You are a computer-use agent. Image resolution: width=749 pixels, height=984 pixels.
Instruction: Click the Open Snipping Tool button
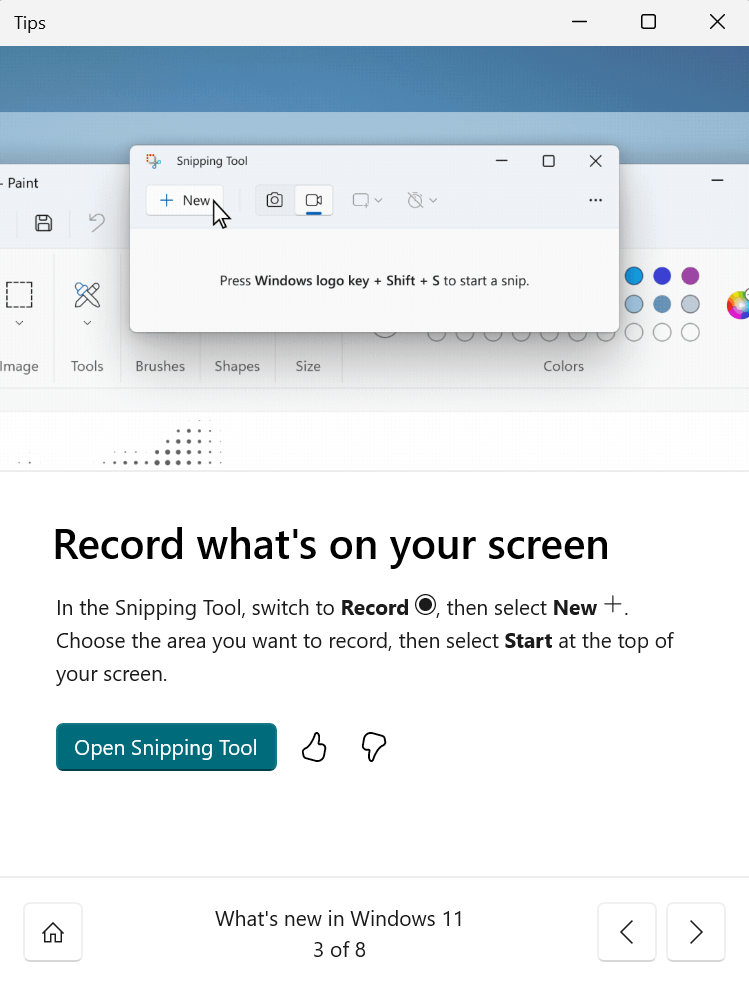[x=166, y=747]
